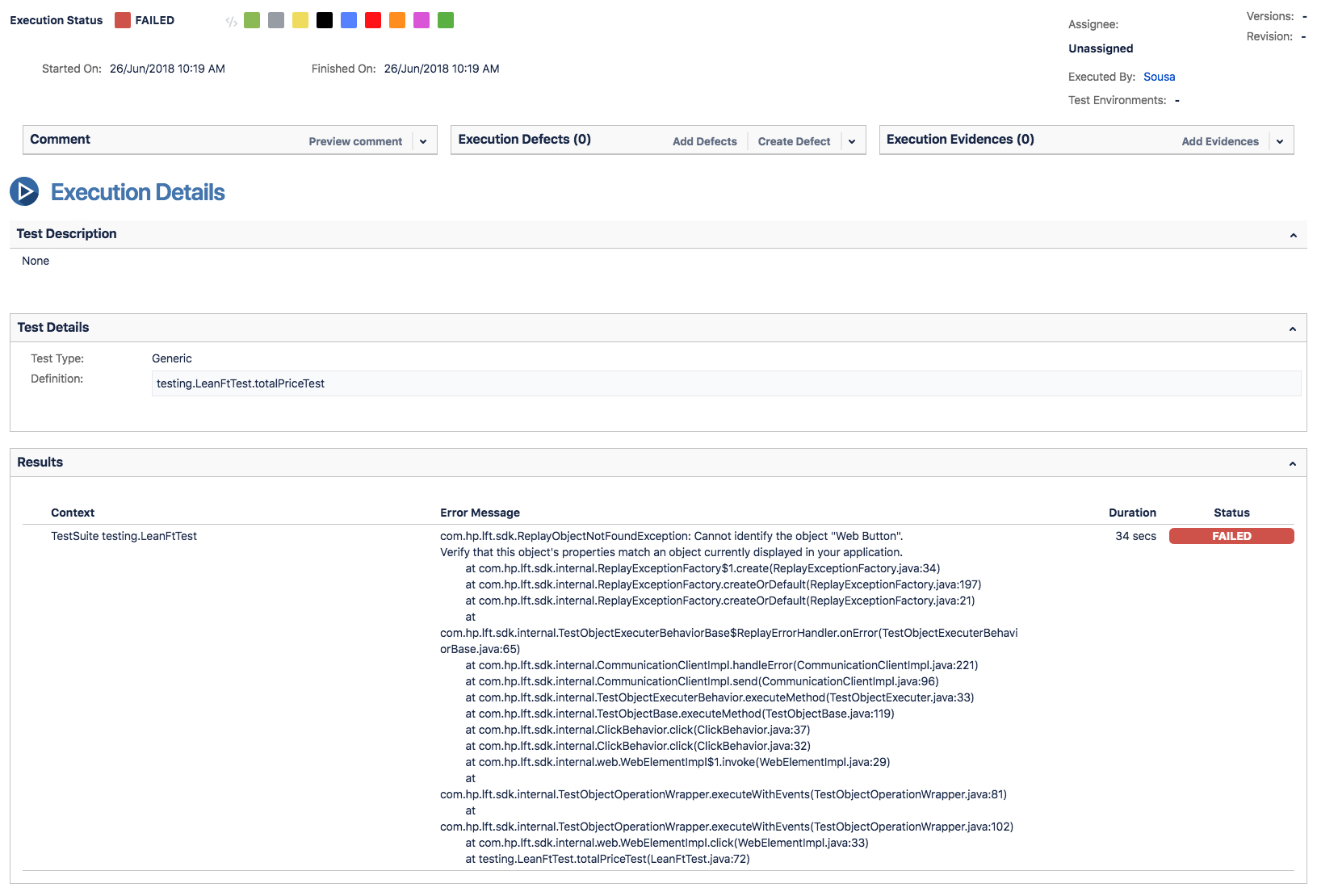Click the Comment panel heading
Image resolution: width=1317 pixels, height=896 pixels.
[61, 139]
